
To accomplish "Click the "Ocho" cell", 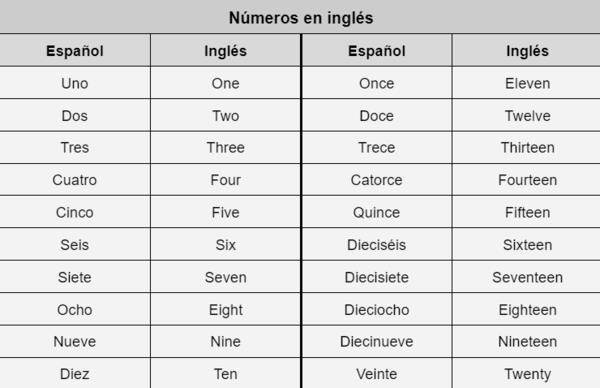I will point(75,310).
